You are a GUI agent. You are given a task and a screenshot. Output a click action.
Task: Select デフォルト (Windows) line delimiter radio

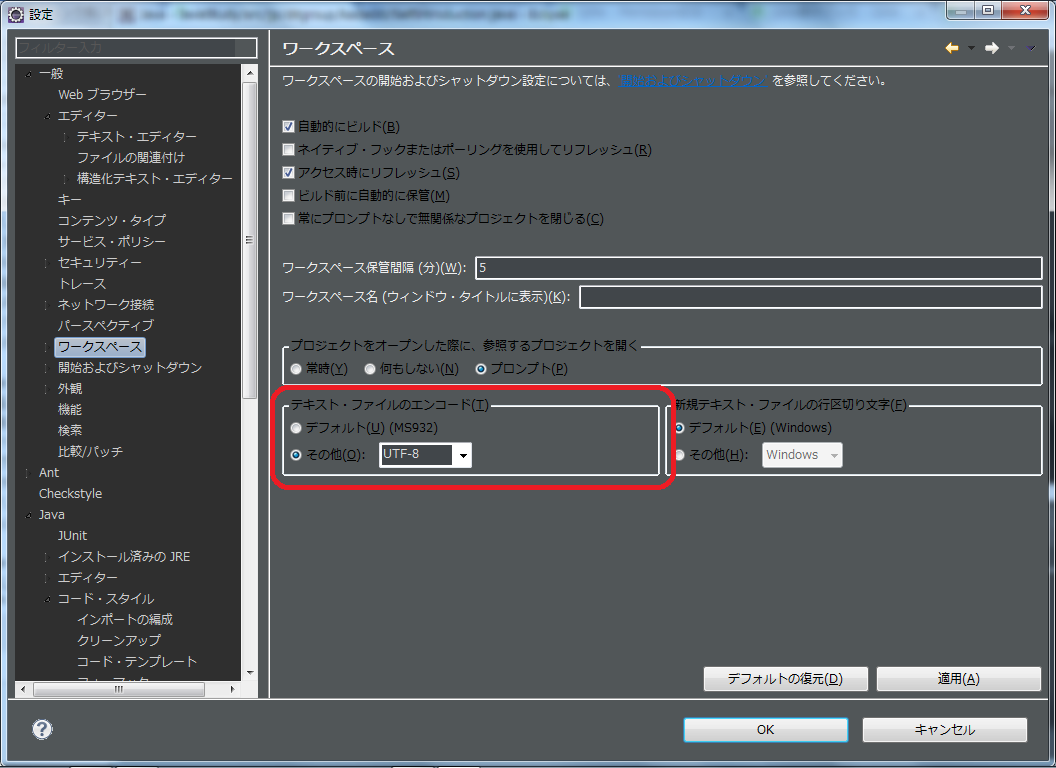pos(680,428)
